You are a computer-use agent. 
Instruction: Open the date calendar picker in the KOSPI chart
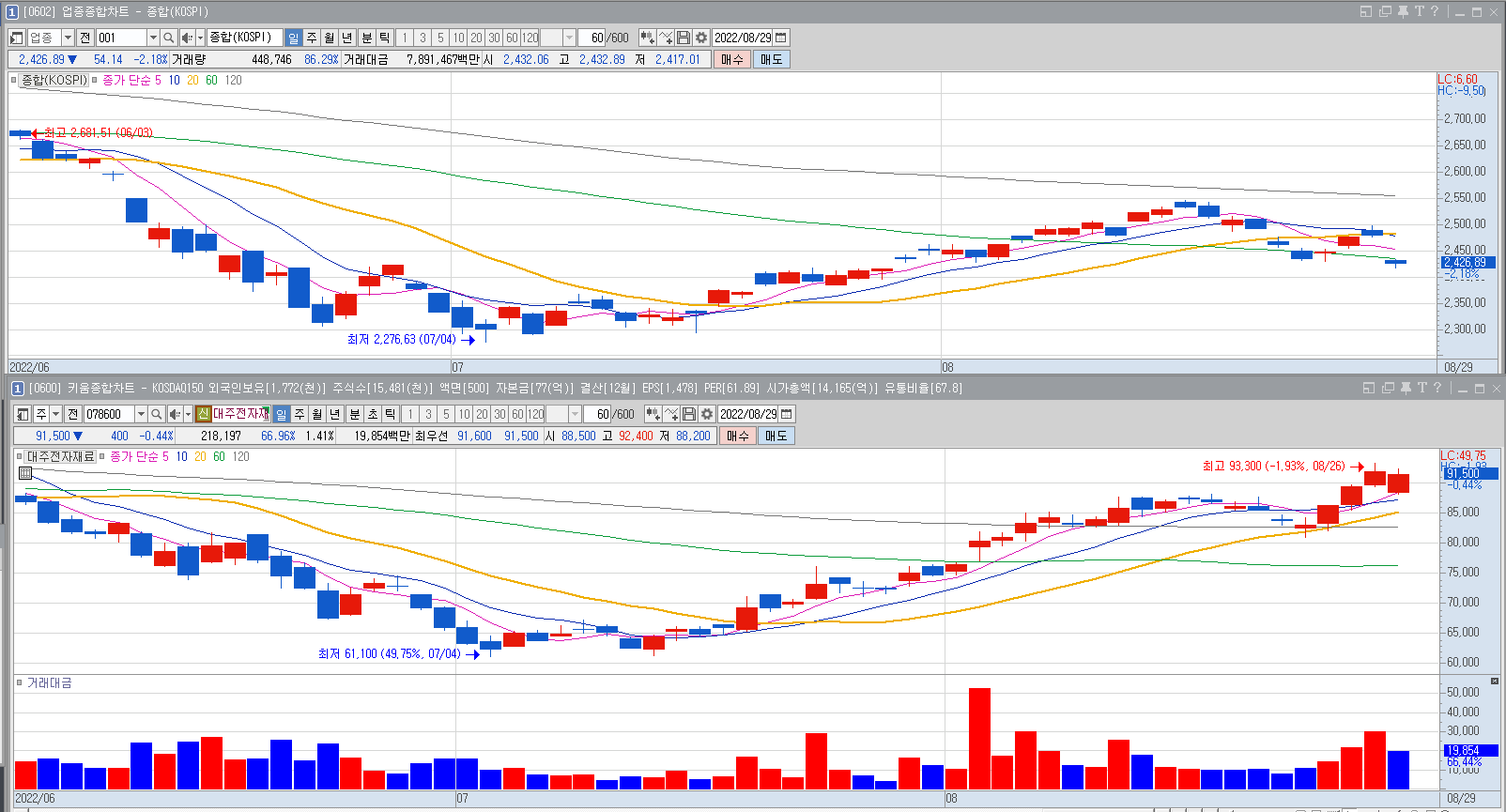pos(781,38)
